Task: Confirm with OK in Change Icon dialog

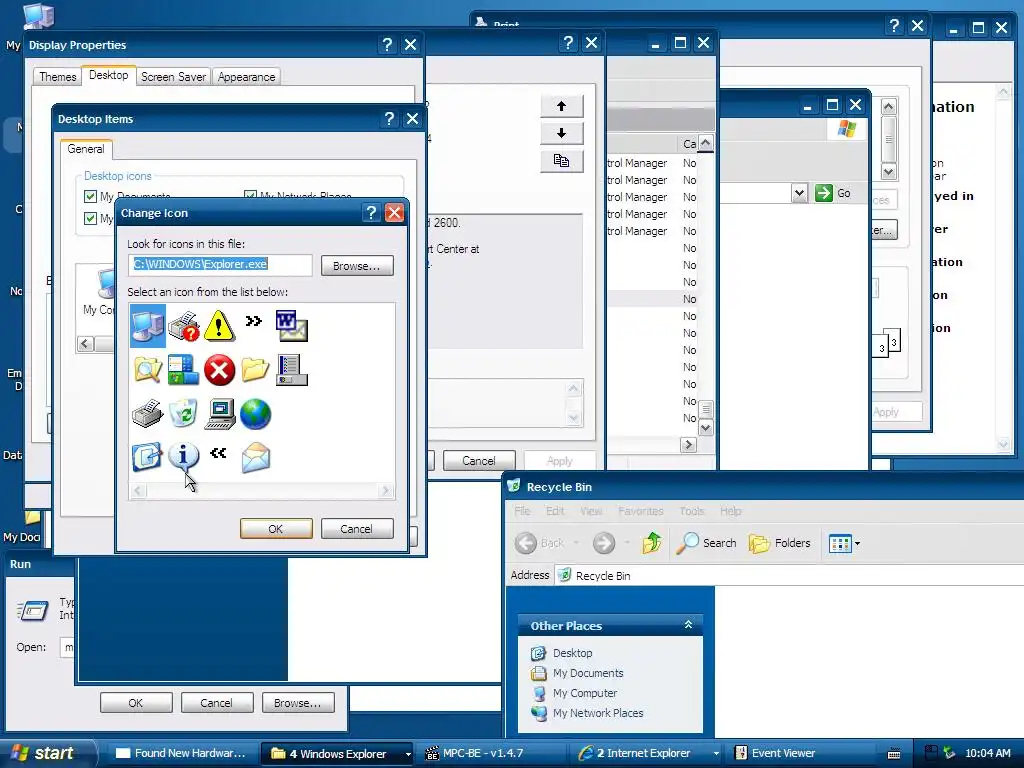Action: click(x=276, y=528)
